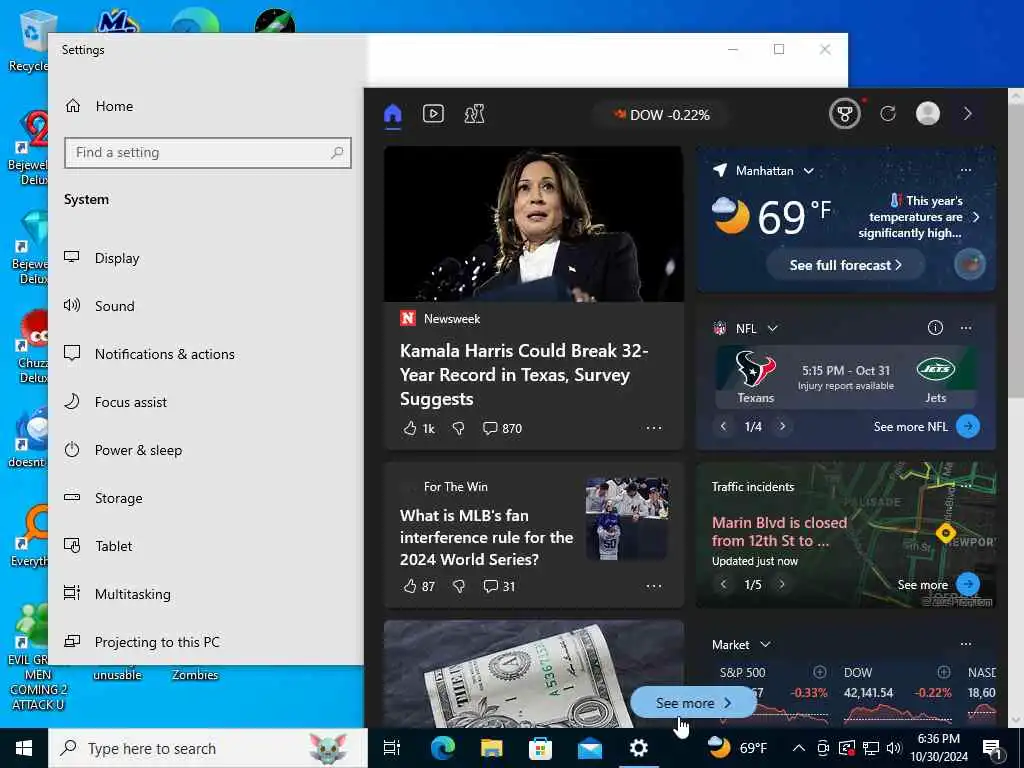Show hidden system tray icons
This screenshot has height=768, width=1024.
(799, 748)
